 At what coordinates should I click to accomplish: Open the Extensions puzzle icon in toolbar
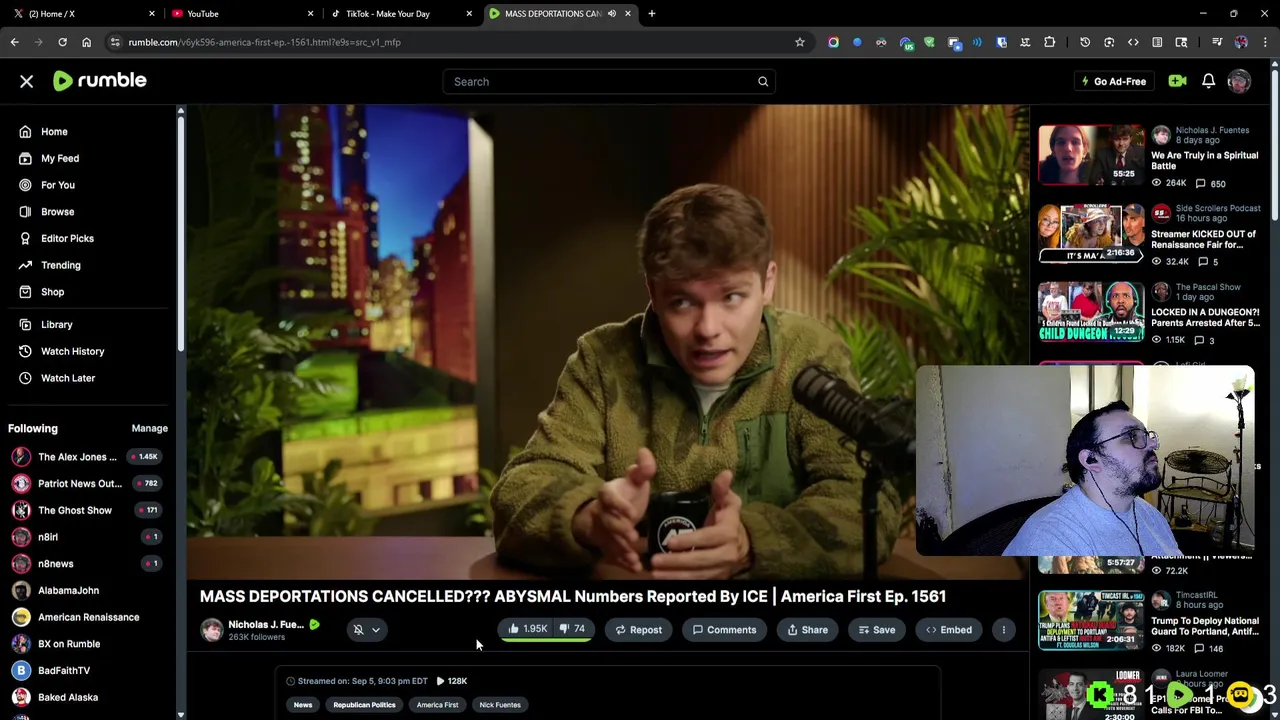pos(1049,42)
